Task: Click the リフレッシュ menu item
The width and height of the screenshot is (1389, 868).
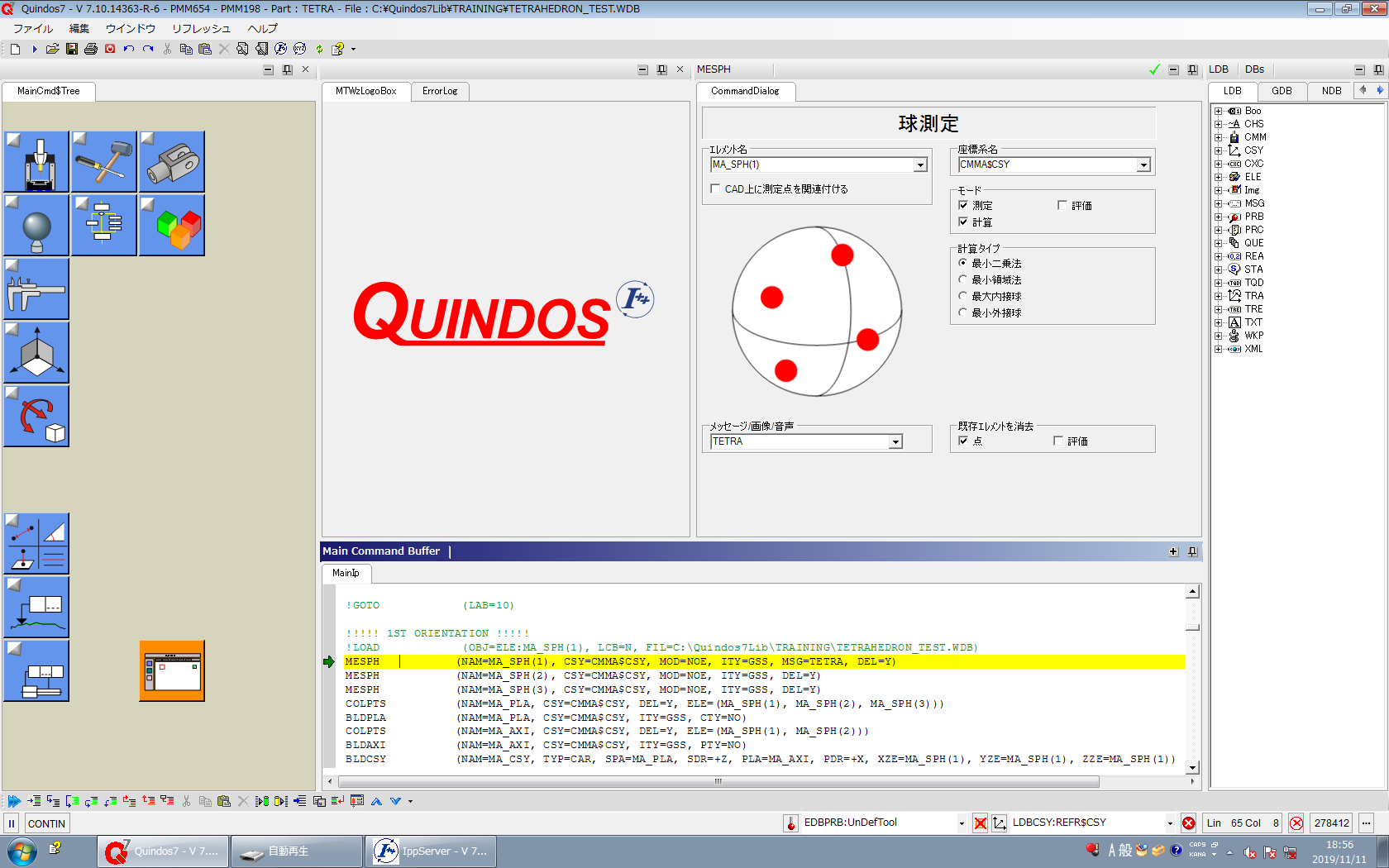Action: coord(201,28)
